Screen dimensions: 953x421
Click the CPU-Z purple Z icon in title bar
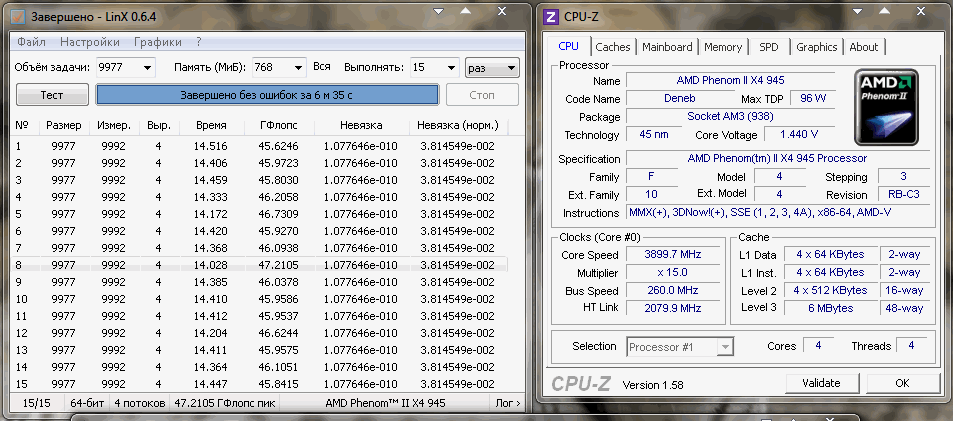[551, 16]
